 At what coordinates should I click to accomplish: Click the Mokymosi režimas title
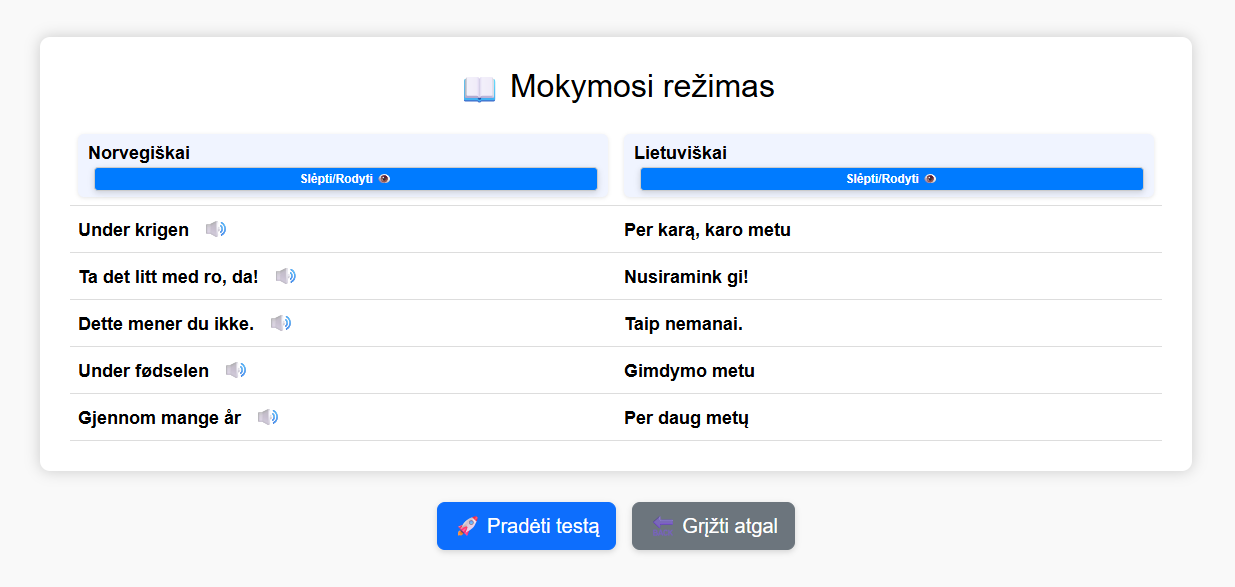(617, 86)
